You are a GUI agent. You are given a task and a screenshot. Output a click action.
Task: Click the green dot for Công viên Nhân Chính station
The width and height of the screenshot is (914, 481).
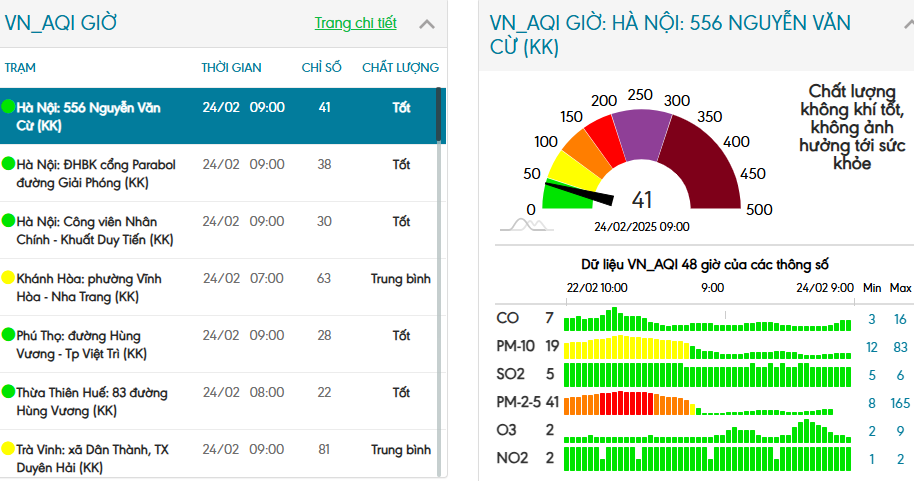[8, 221]
